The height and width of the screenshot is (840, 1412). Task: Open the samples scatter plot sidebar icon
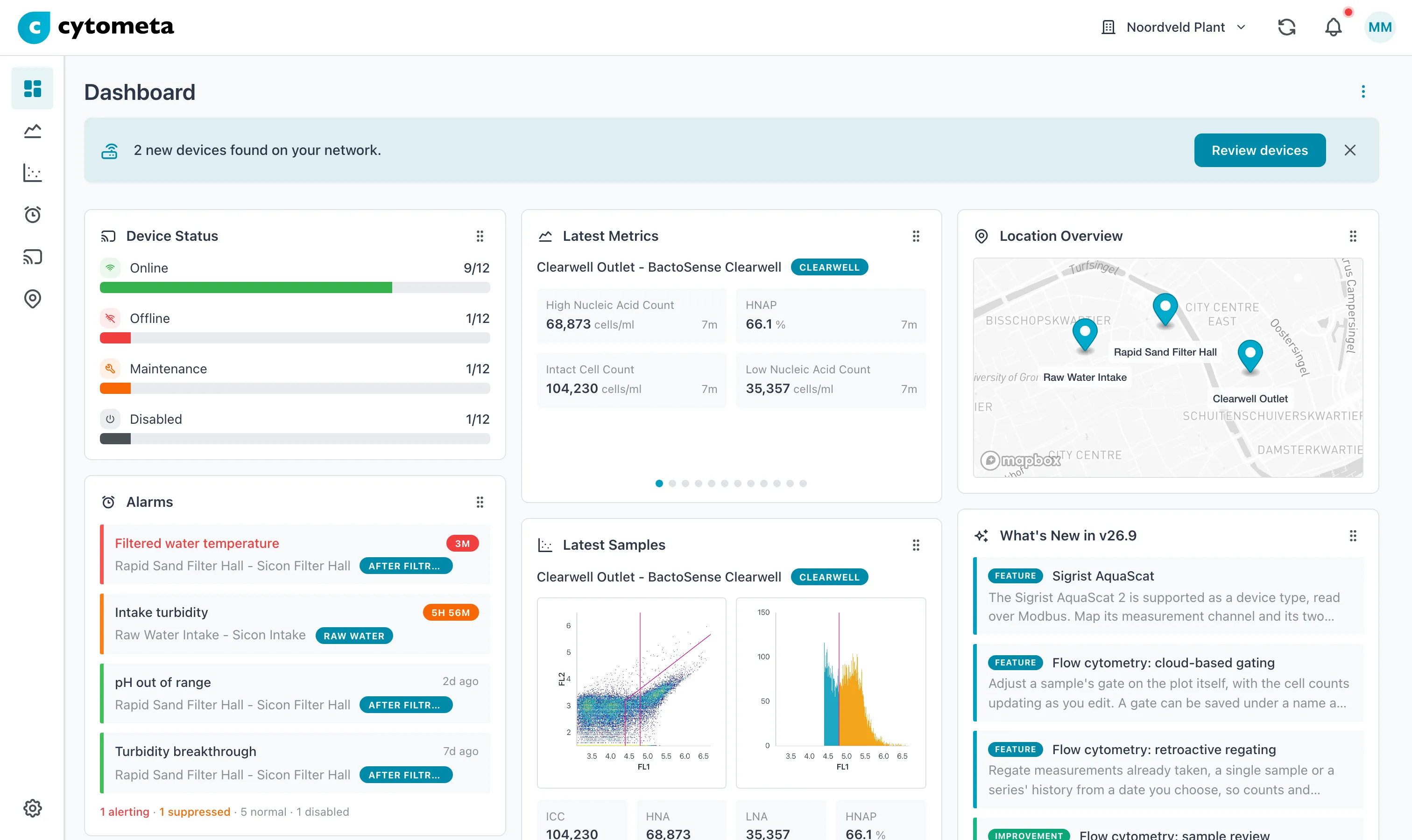tap(32, 173)
